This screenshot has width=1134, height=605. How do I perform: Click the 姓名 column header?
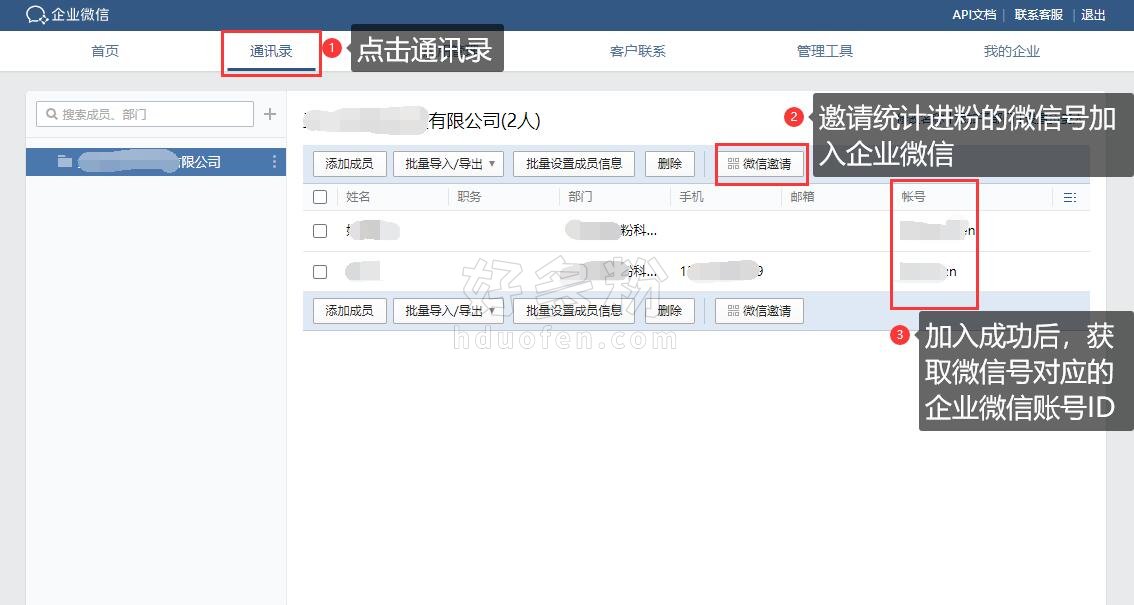click(x=357, y=197)
